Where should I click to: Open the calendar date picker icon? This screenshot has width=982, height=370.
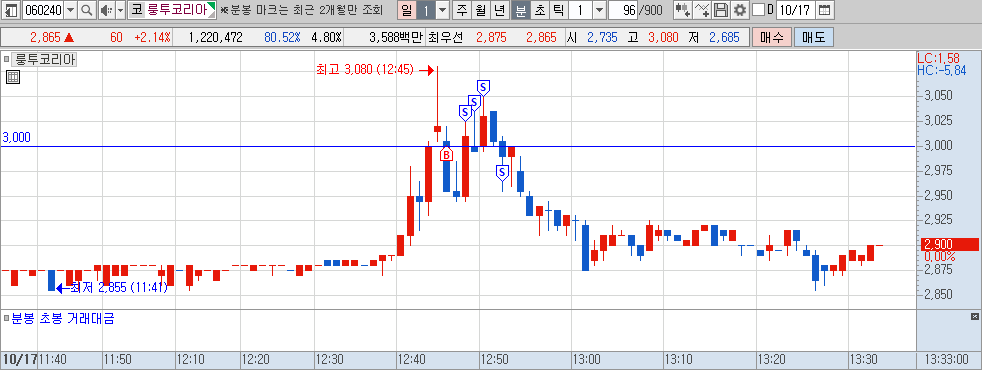tap(825, 10)
